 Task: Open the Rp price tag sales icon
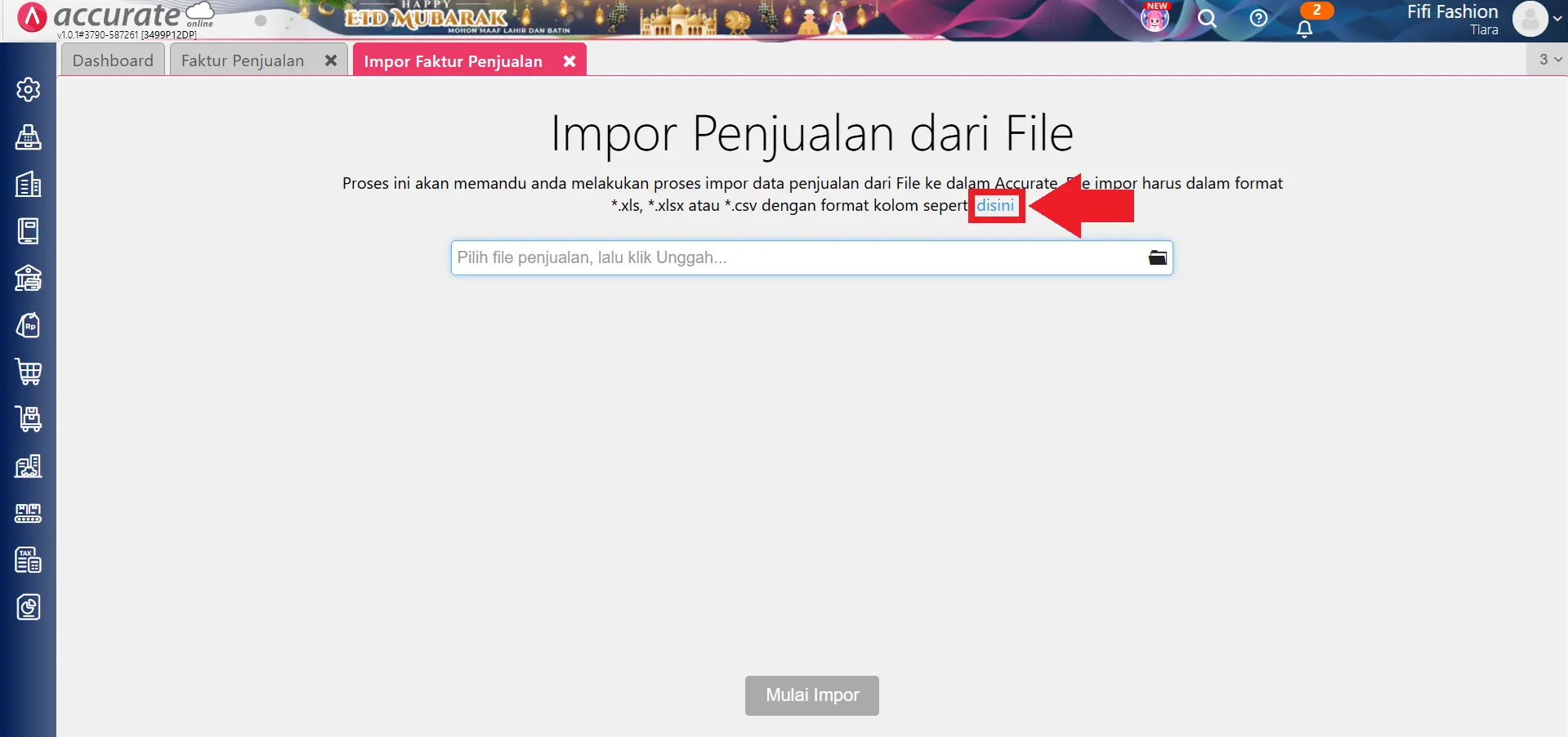29,324
